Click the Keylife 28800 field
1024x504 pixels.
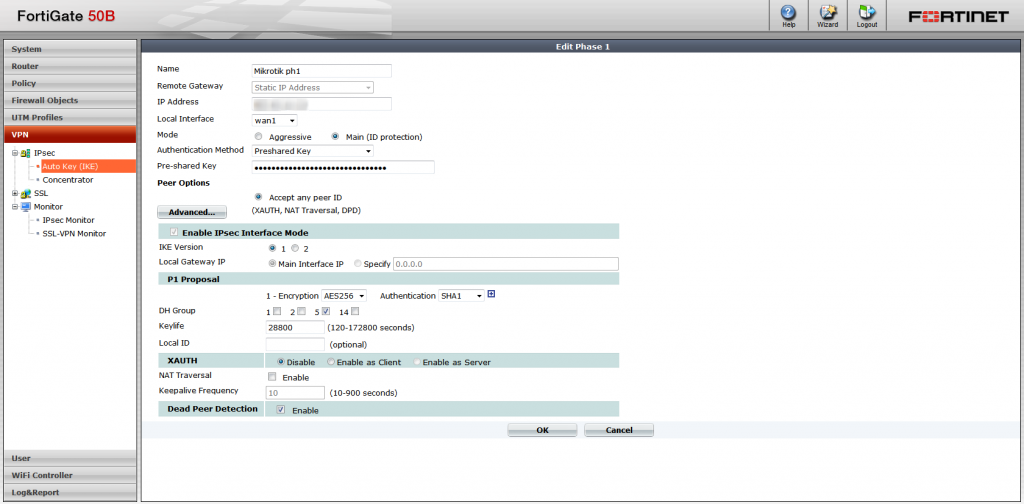295,327
